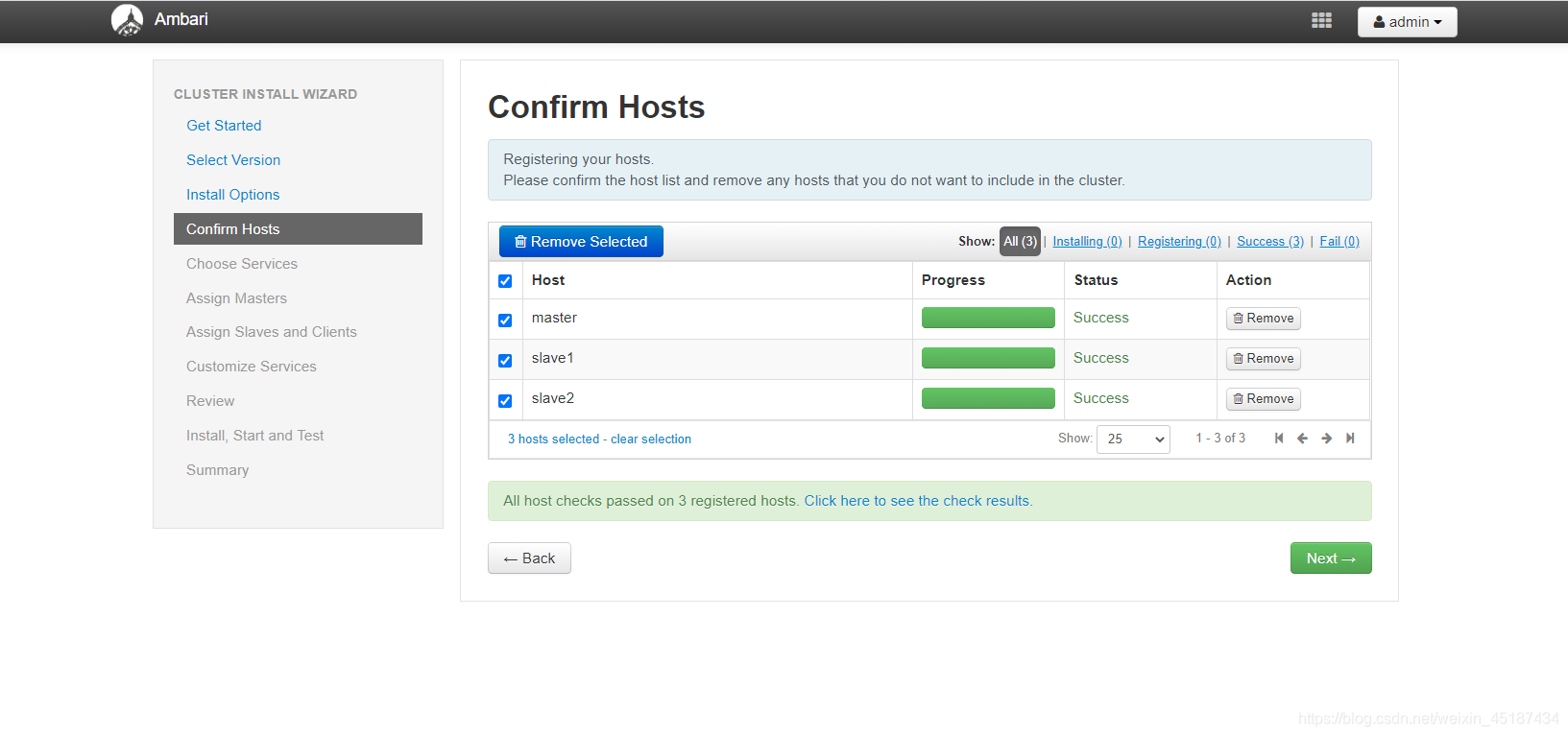The image size is (1568, 736).
Task: Open Get Started wizard step
Action: 224,126
